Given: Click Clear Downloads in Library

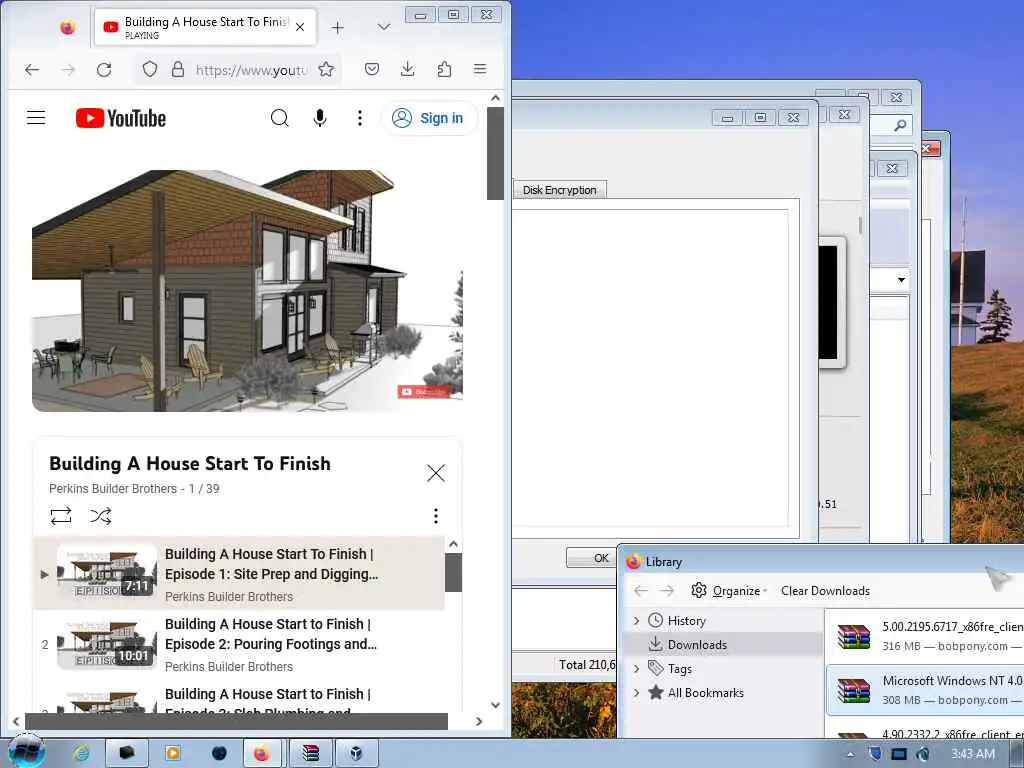Looking at the screenshot, I should click(x=825, y=590).
